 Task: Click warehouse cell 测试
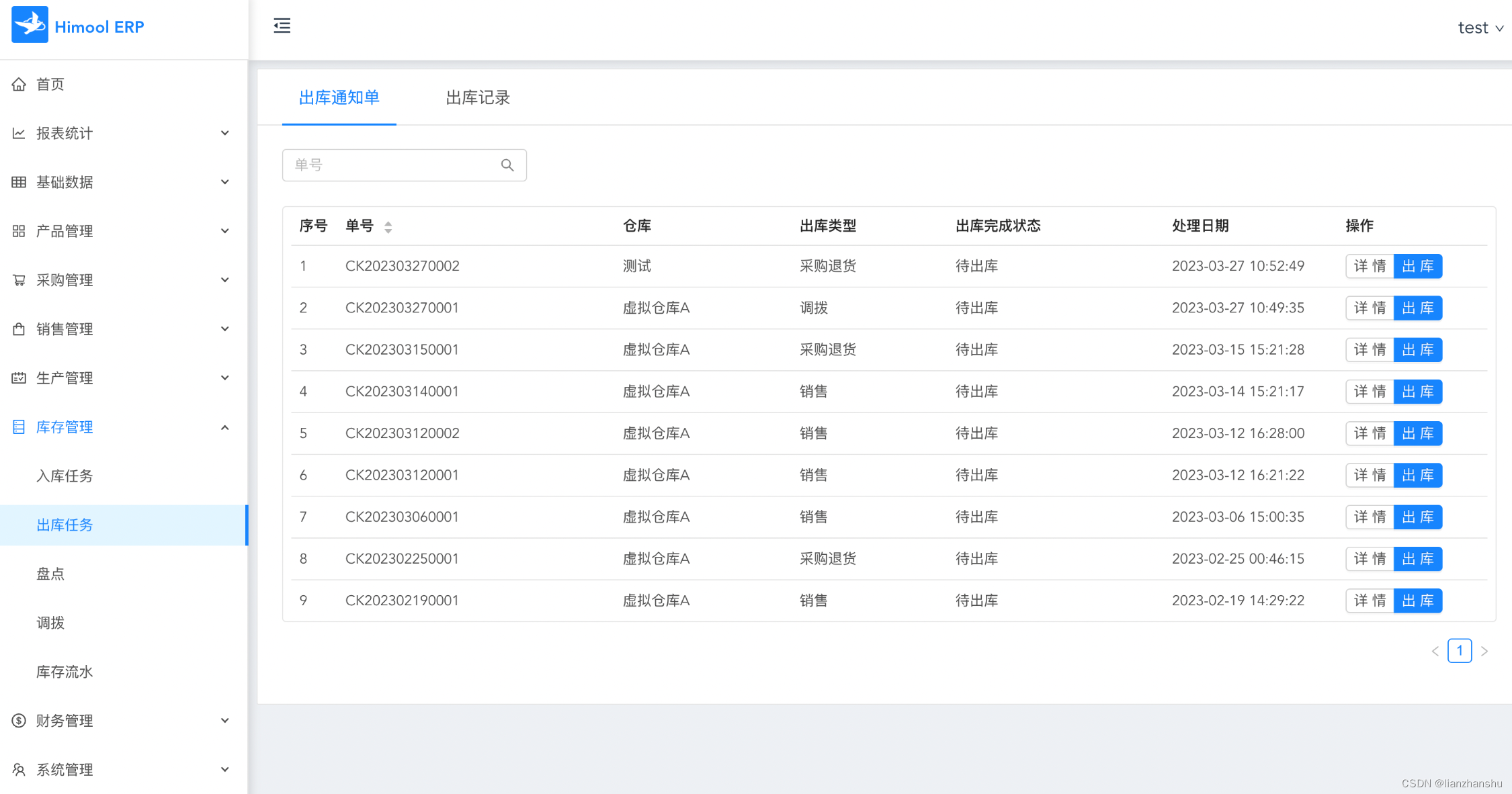point(637,266)
